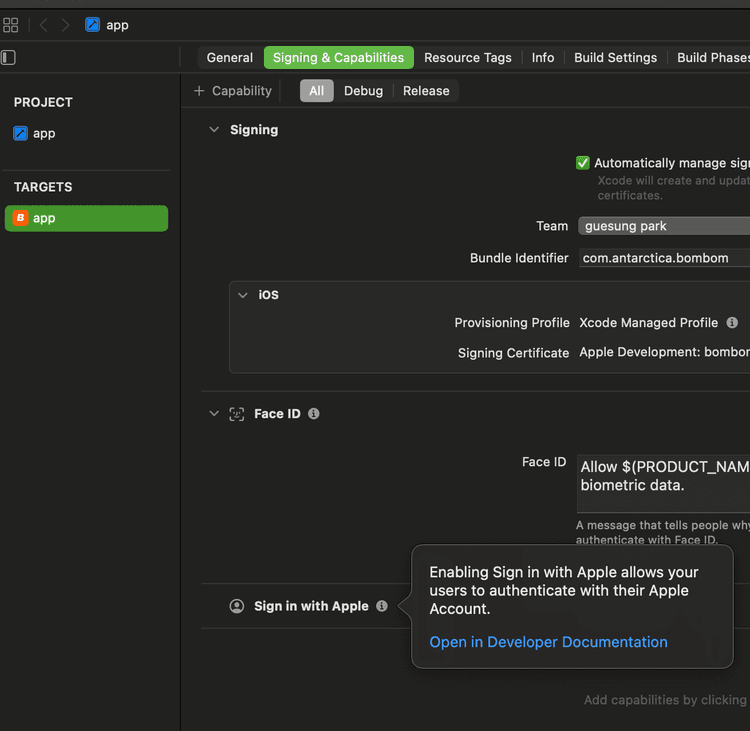This screenshot has width=750, height=731.
Task: Click the TARGETS sidebar header
Action: (43, 187)
